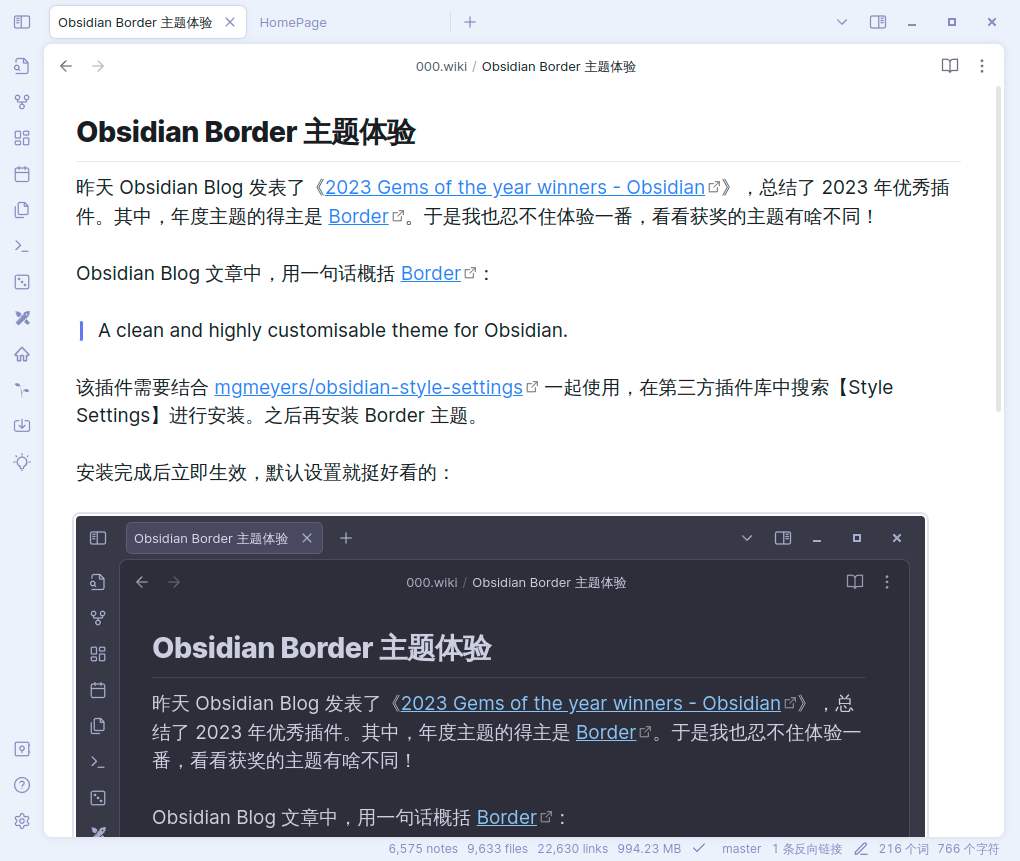Screen dimensions: 1020x861
Task: Toggle reading view with the book icon
Action: click(x=948, y=66)
